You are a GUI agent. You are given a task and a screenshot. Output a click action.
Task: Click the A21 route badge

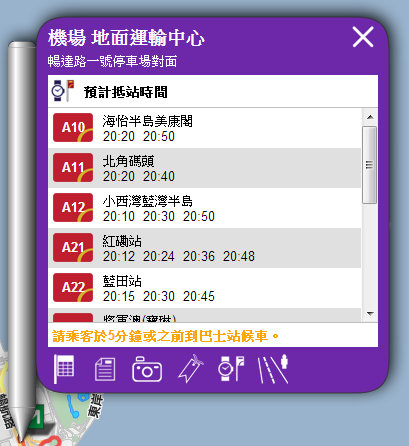pos(73,248)
